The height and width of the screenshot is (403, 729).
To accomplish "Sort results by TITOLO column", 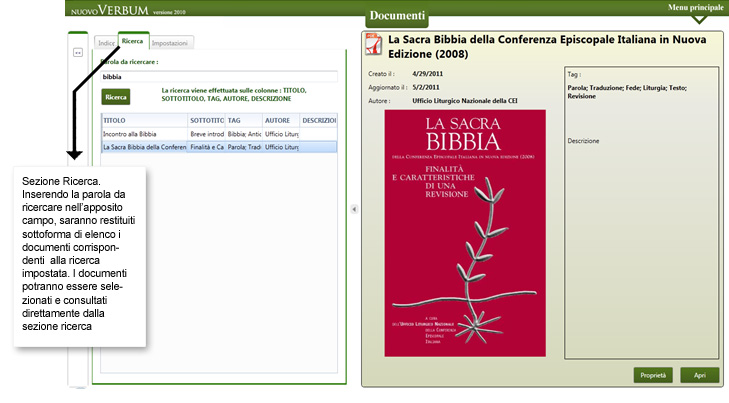I will [143, 120].
